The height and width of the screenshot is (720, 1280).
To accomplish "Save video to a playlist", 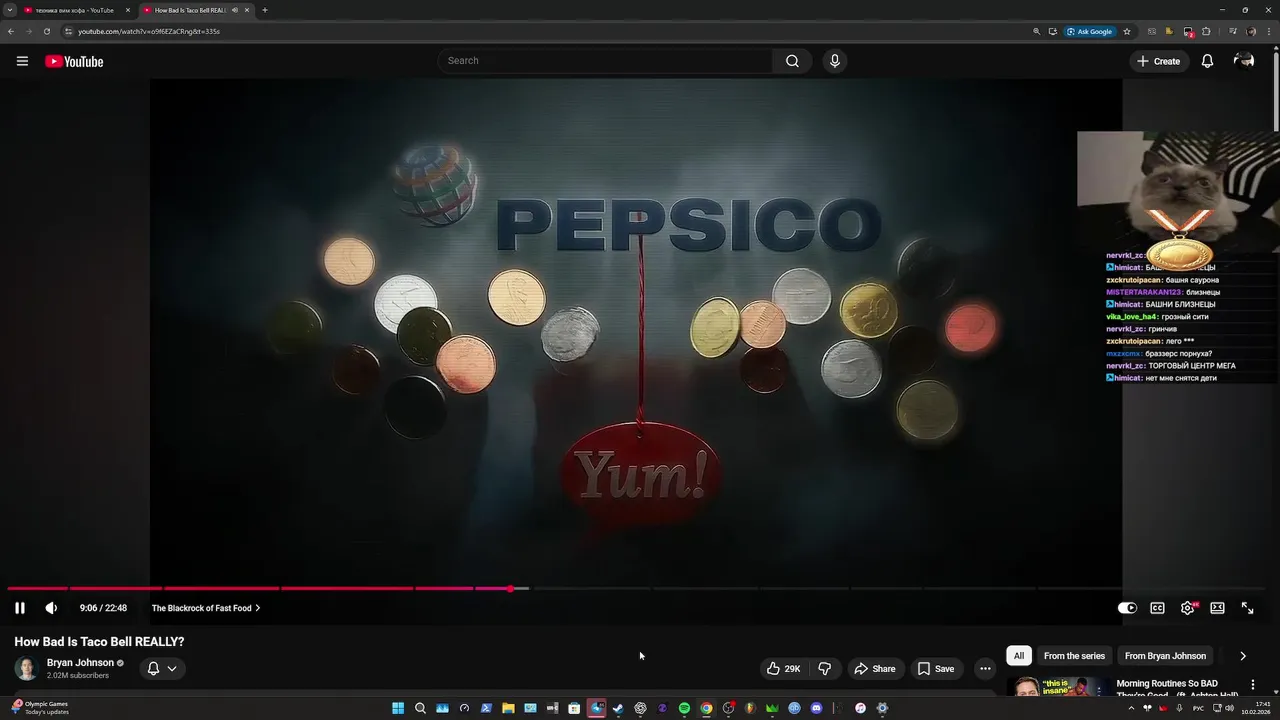I will point(936,668).
